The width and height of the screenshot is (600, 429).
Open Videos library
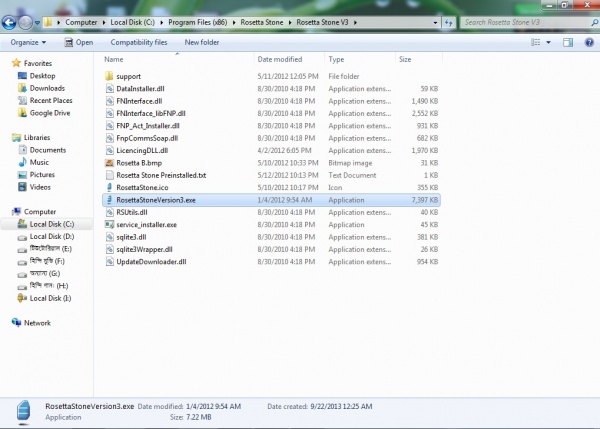coord(40,187)
